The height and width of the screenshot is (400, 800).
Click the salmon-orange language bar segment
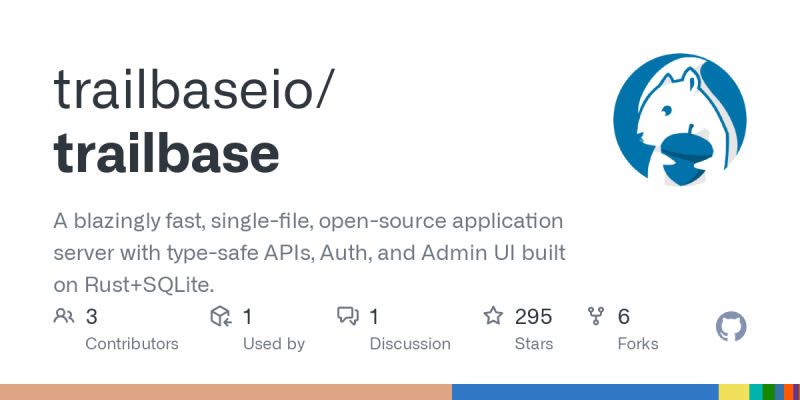[x=225, y=391]
